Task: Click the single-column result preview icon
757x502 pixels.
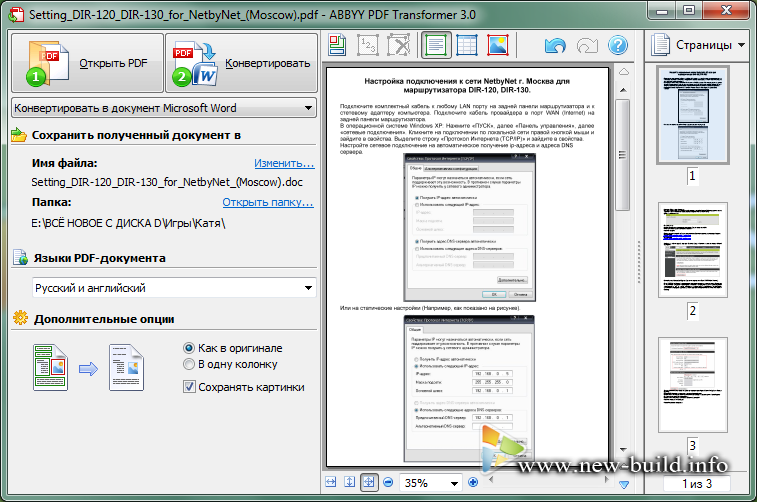Action: (126, 367)
